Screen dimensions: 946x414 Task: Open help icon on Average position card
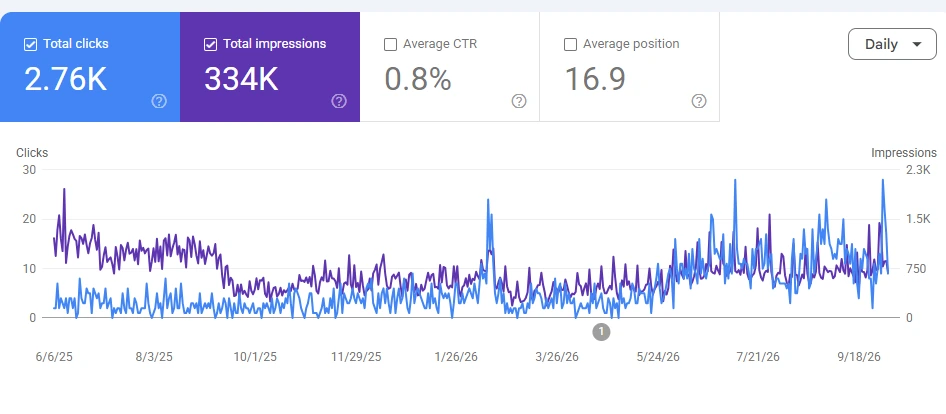tap(699, 101)
